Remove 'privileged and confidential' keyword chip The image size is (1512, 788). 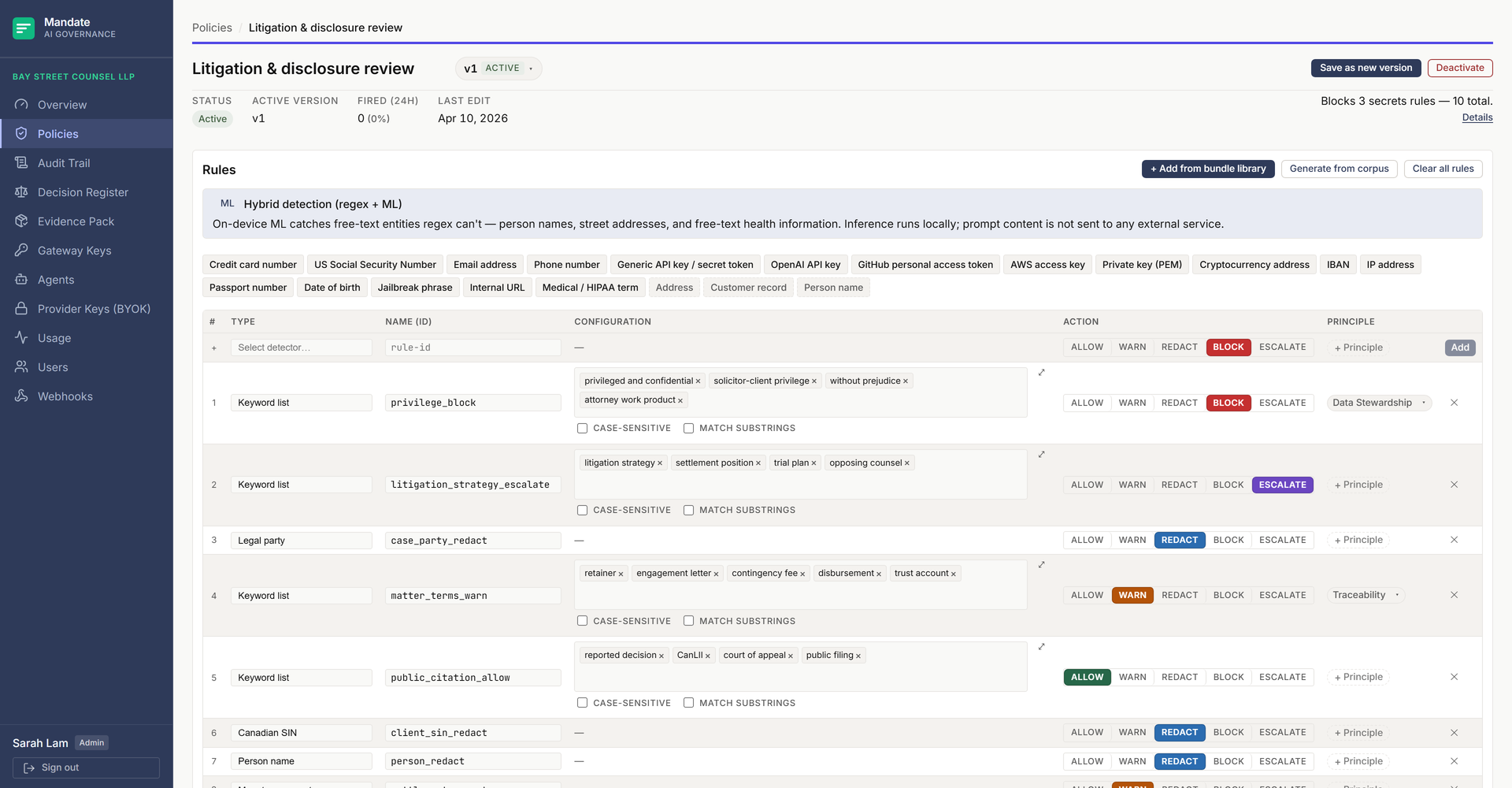click(698, 381)
